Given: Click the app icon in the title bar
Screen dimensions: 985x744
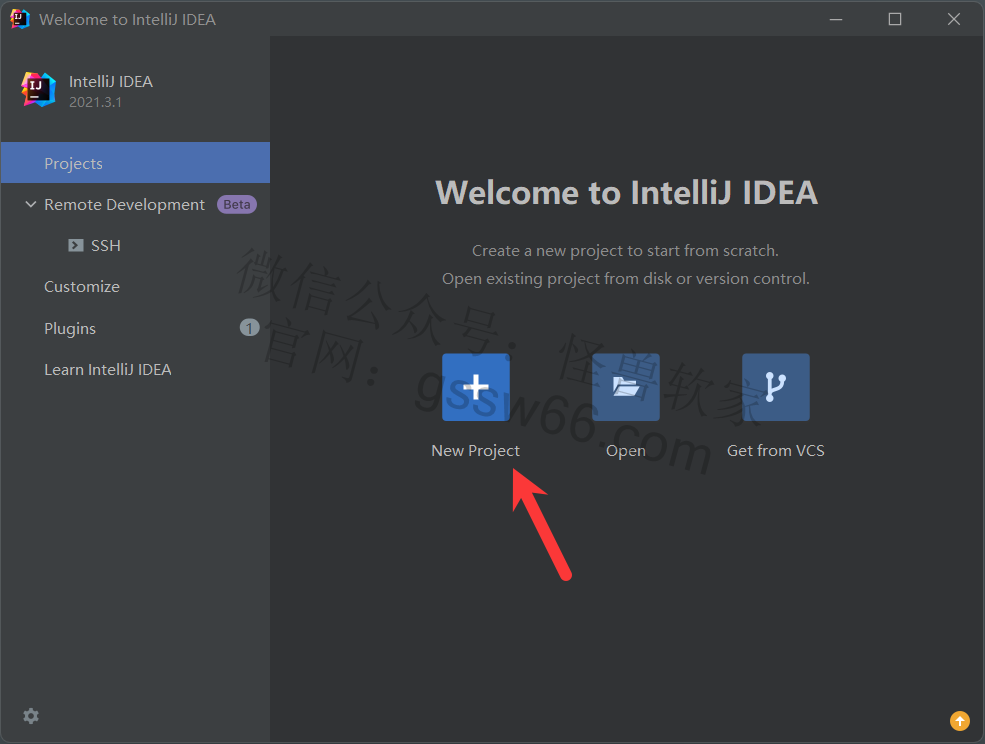Looking at the screenshot, I should [19, 19].
